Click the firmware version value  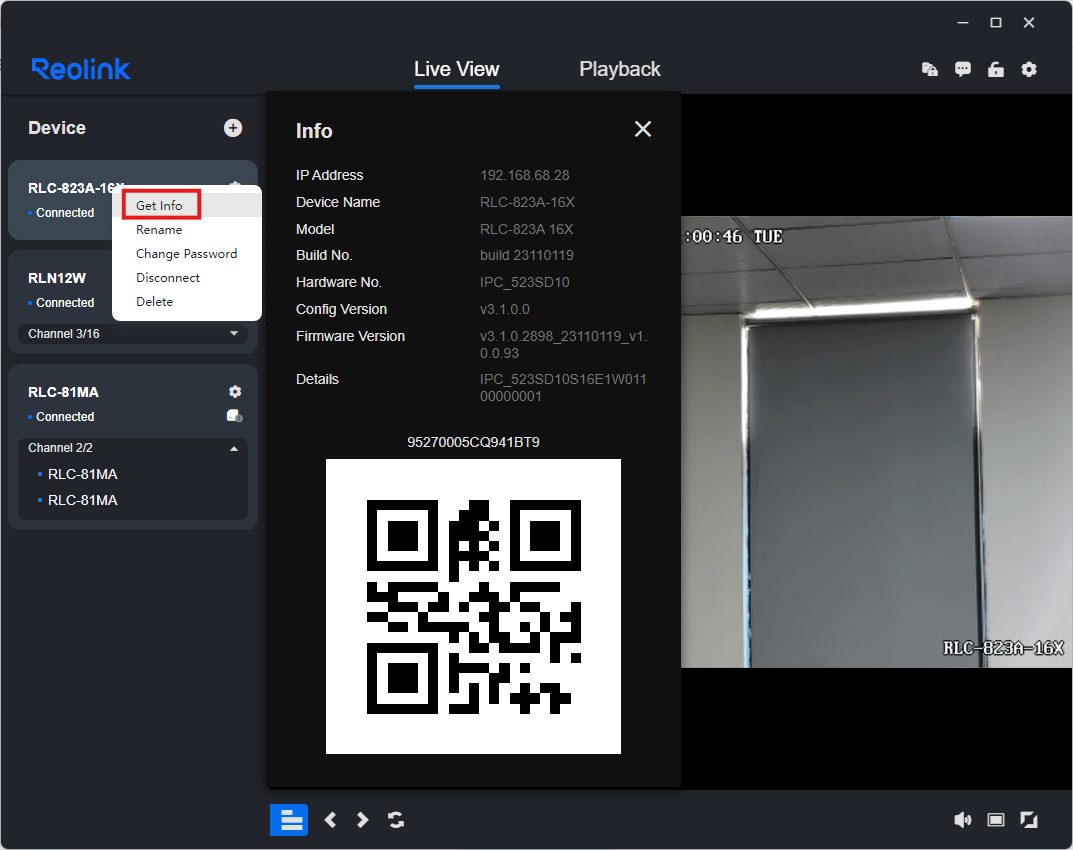[563, 344]
